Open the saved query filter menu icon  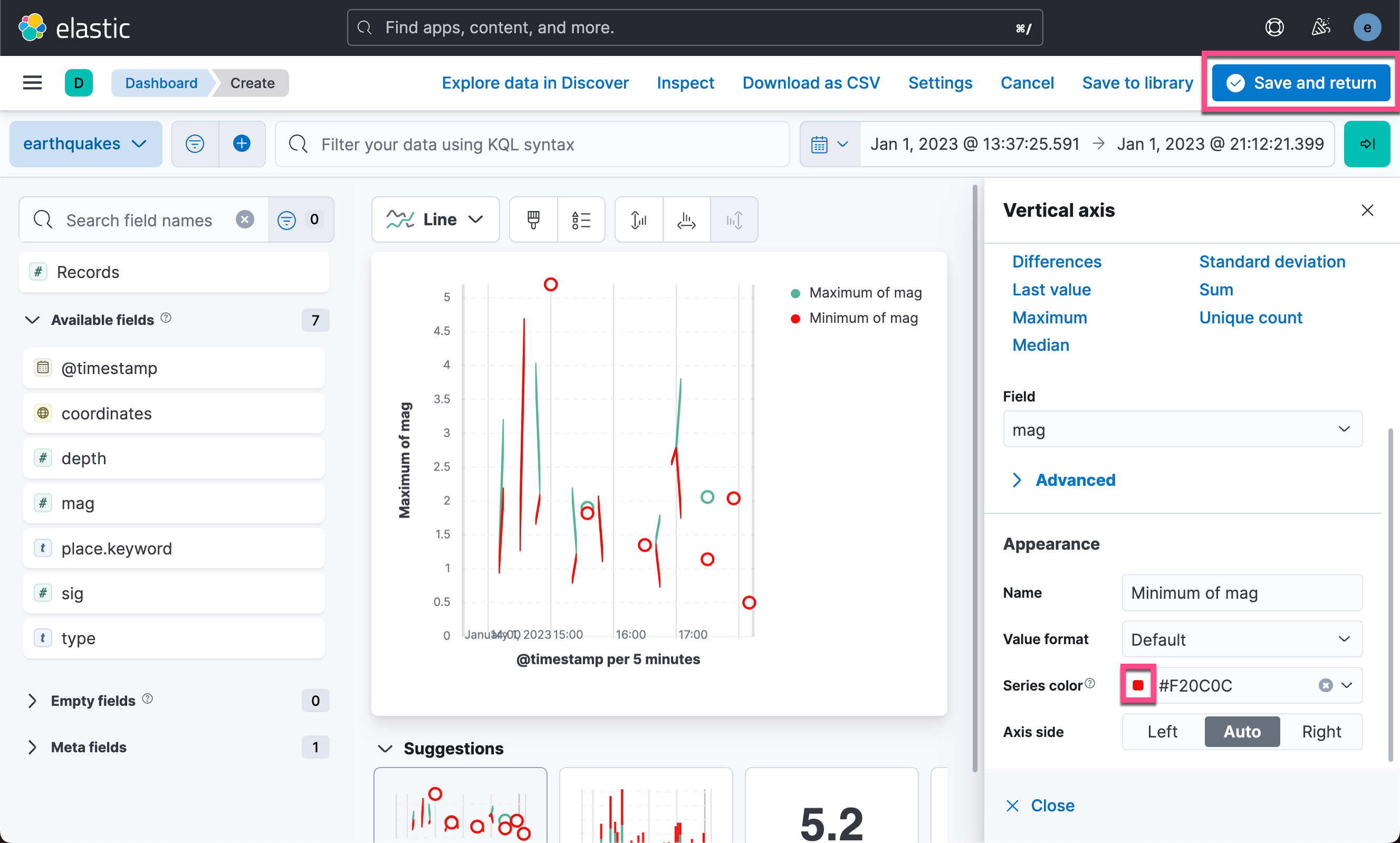coord(195,143)
